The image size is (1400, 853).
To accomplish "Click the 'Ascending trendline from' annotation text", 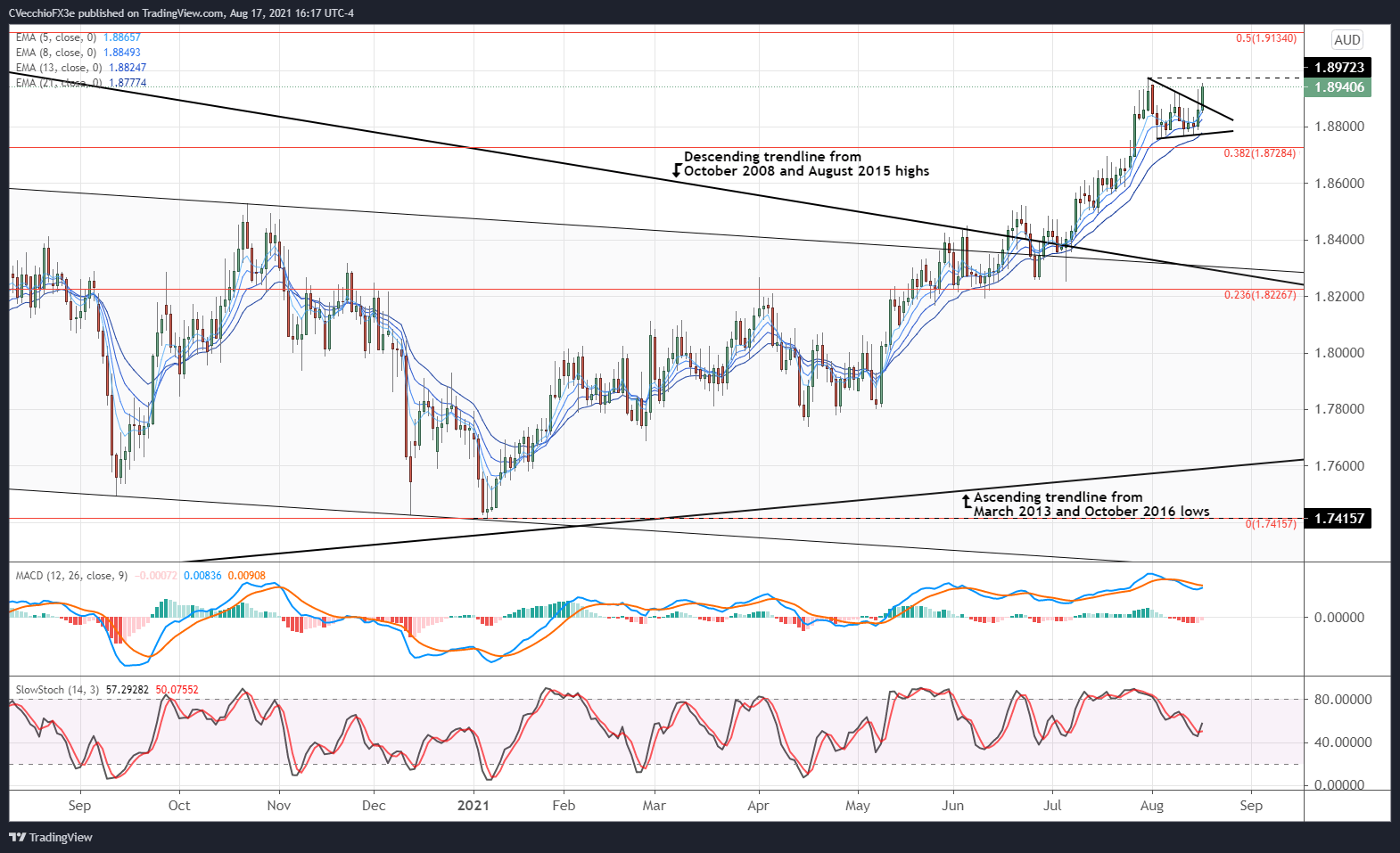I will coord(1058,497).
